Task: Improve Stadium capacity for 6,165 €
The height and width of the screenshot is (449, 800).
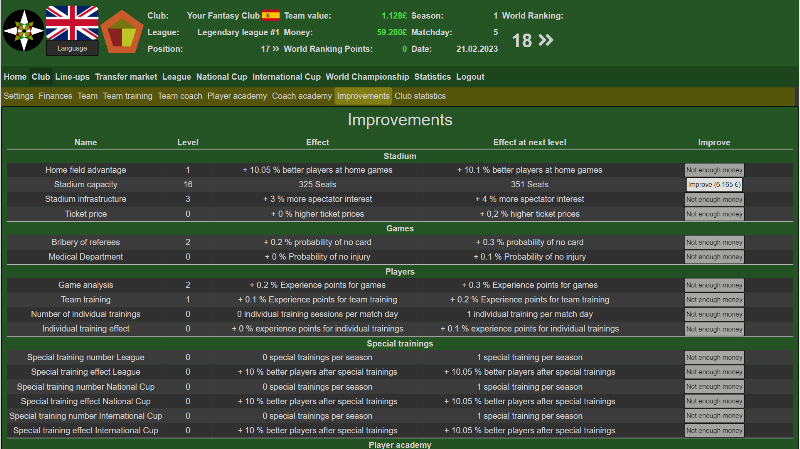Action: click(x=714, y=185)
